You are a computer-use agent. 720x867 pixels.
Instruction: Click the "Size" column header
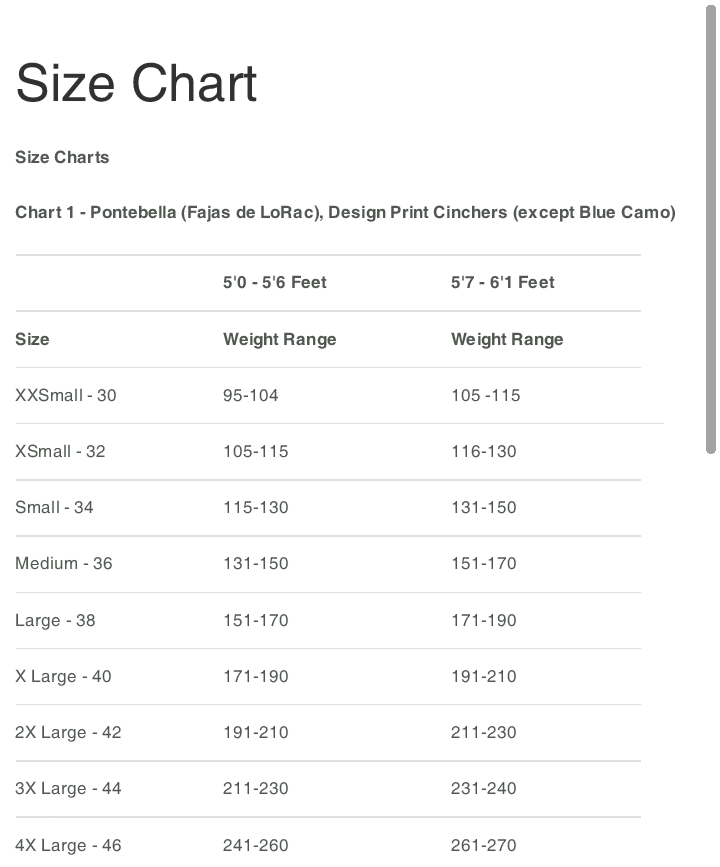[x=32, y=339]
